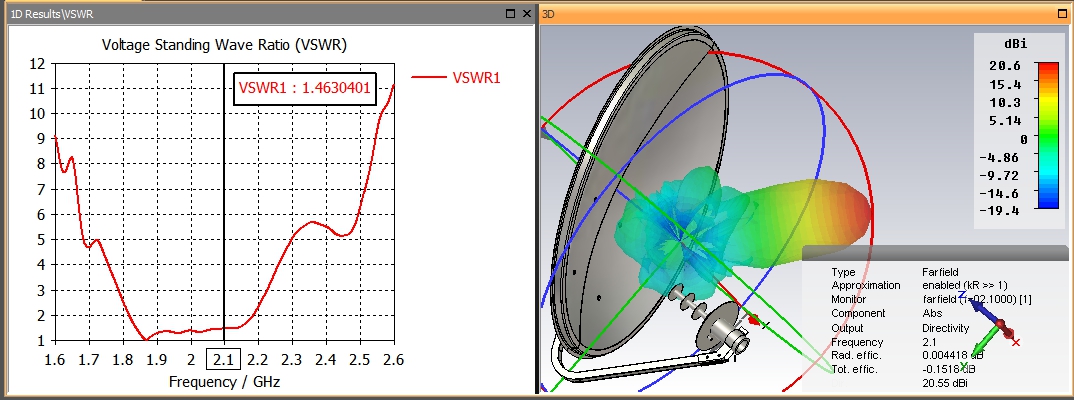Click the Rad. effic. value row
Screen dimensions: 1074x400
908,355
